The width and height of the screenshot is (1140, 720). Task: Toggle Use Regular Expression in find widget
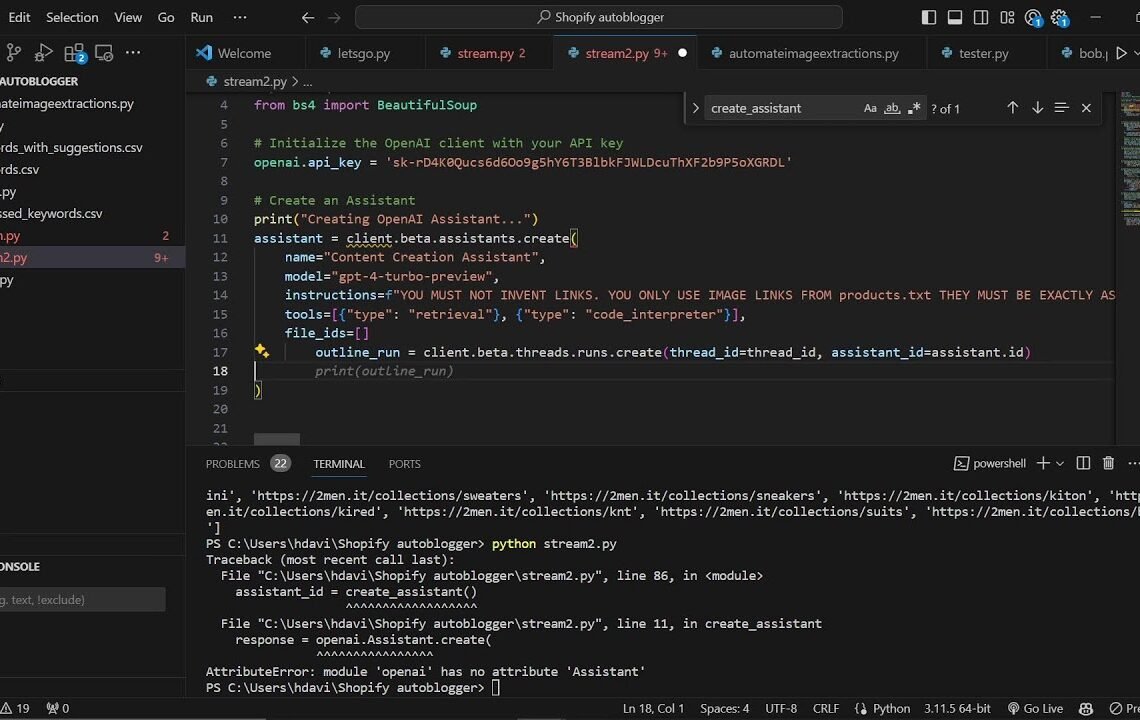click(914, 108)
